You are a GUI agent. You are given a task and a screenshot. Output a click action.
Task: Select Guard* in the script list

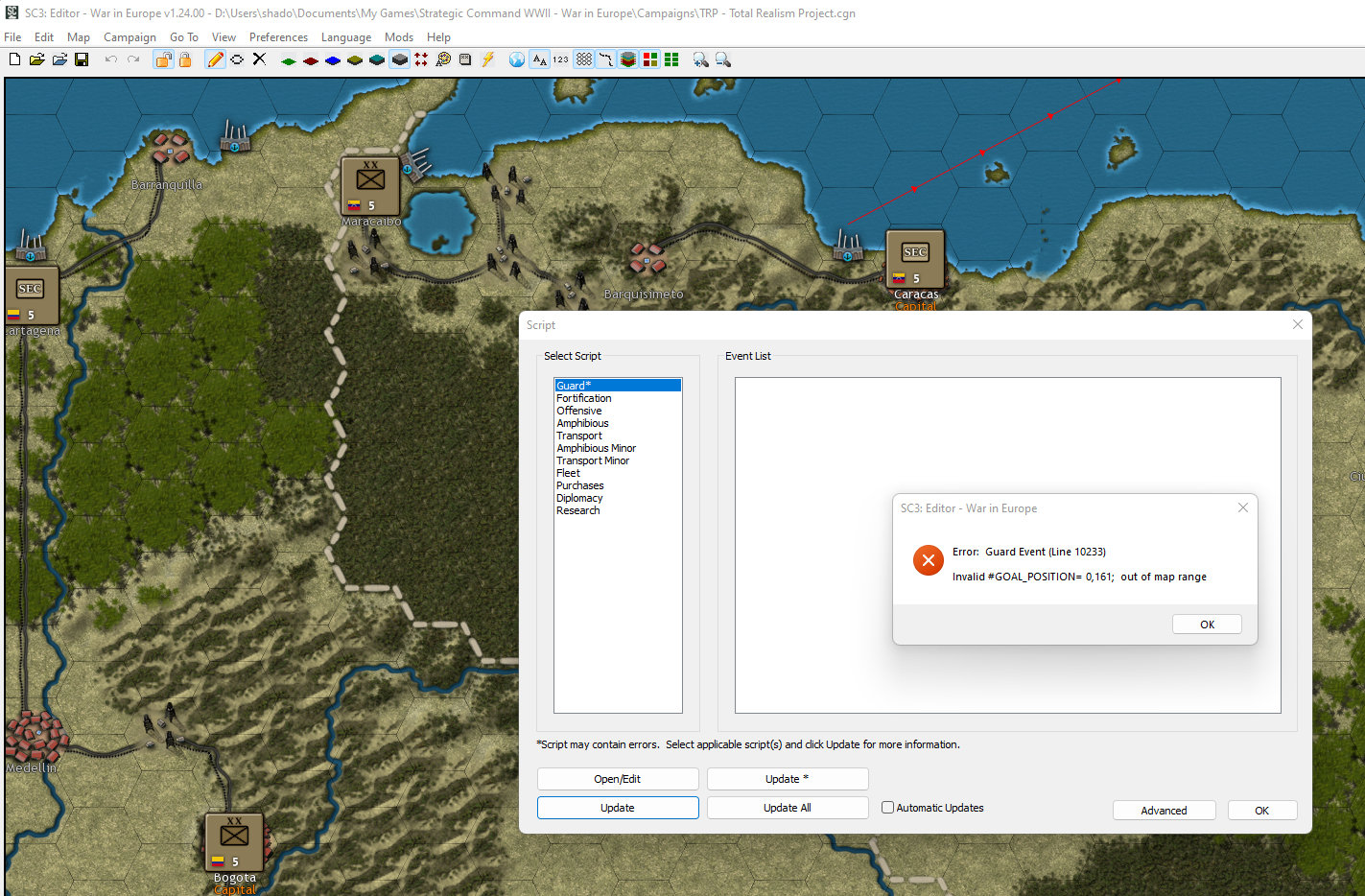pos(618,386)
